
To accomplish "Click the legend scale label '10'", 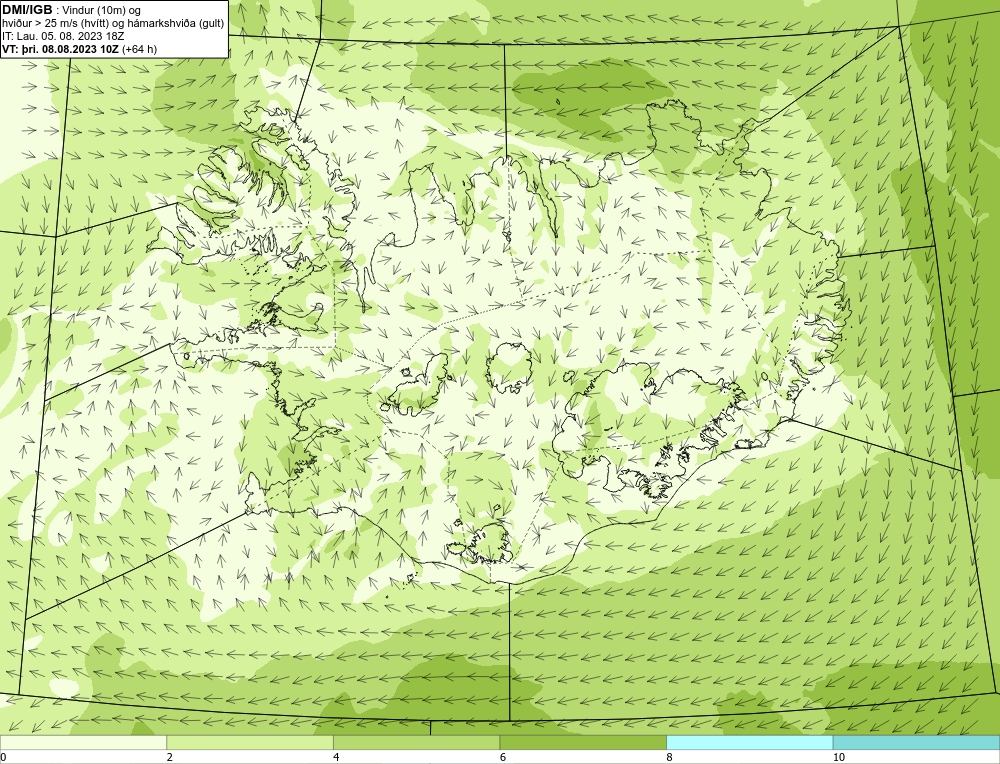I will pos(839,758).
